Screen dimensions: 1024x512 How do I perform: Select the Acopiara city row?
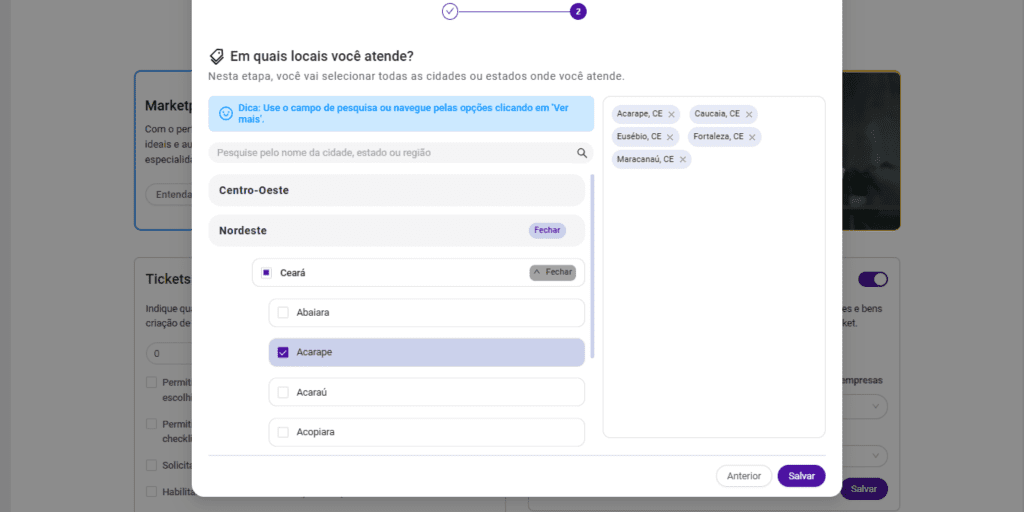coord(426,432)
